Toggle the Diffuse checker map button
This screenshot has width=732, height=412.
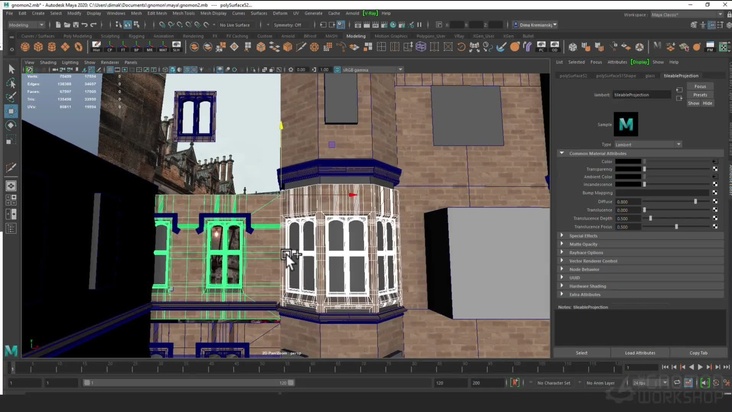(x=715, y=202)
